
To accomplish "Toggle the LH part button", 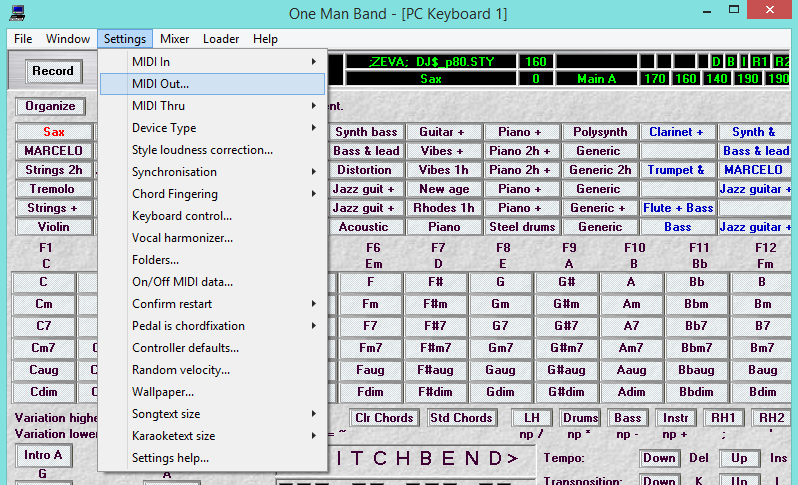I will [x=532, y=418].
